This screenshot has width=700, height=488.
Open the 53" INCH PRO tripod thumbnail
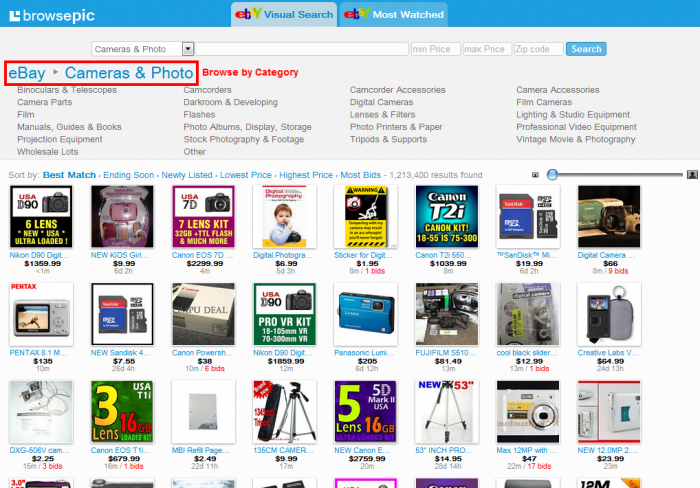(x=447, y=412)
